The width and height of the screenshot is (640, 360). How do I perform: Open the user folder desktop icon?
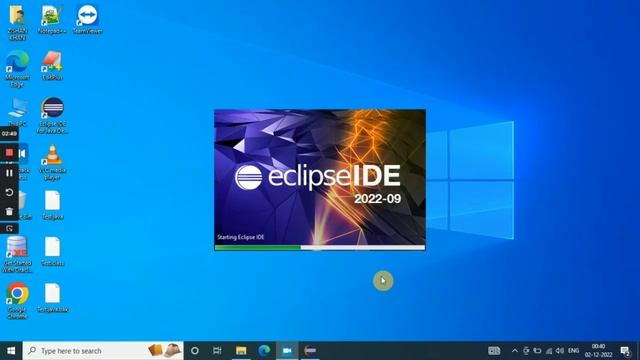[17, 22]
